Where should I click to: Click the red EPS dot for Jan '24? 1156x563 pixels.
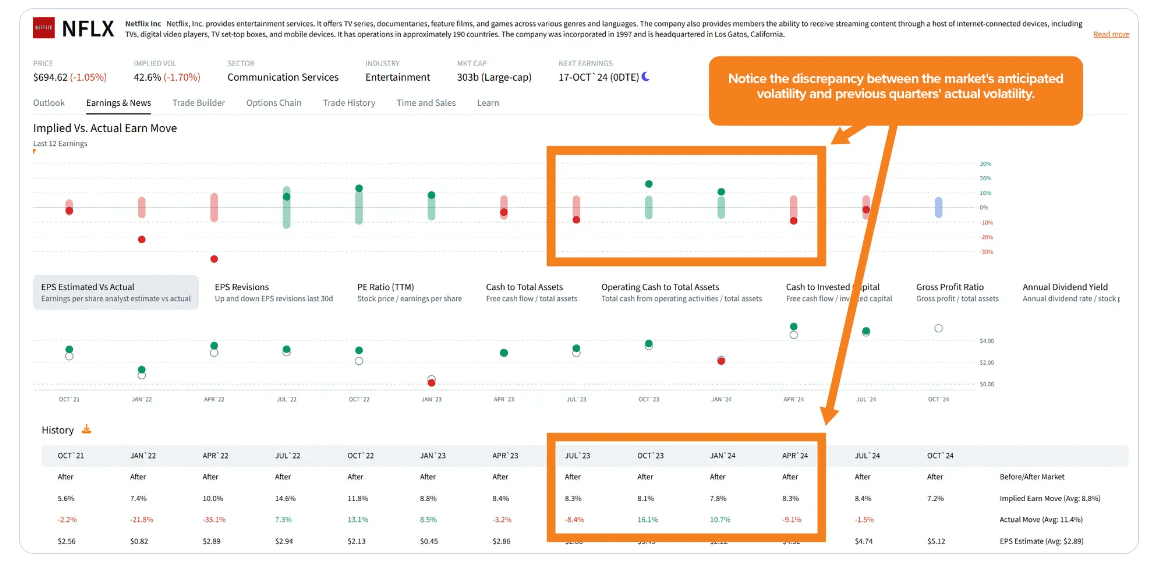pos(721,360)
